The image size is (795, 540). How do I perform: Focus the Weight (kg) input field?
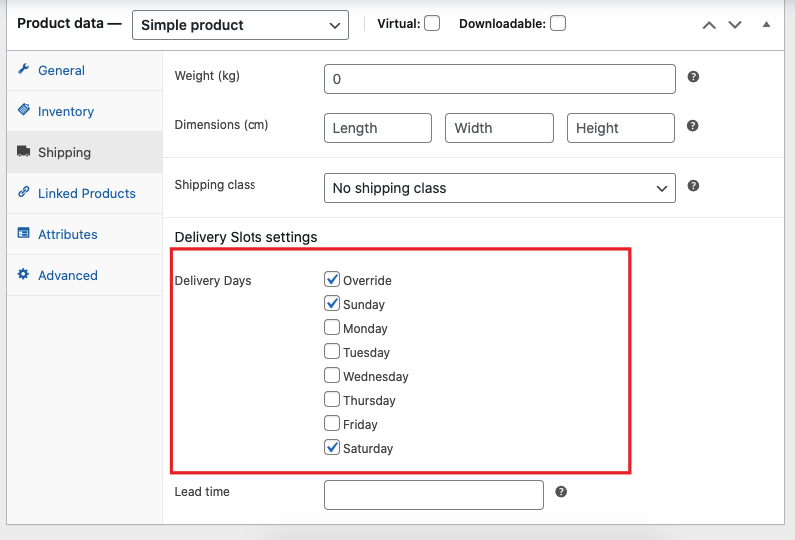(x=499, y=79)
